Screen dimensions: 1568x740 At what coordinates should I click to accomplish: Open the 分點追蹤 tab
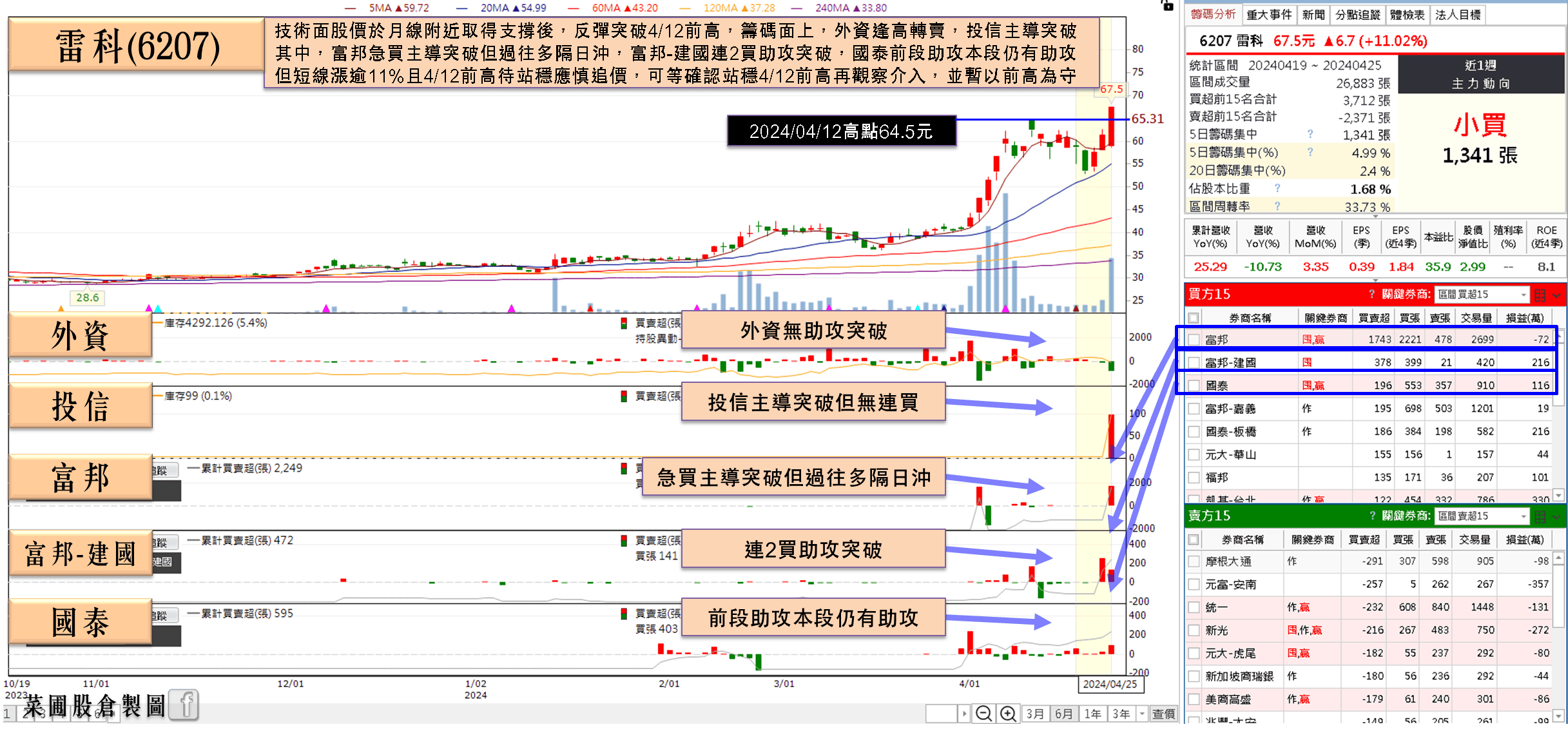pos(1357,15)
